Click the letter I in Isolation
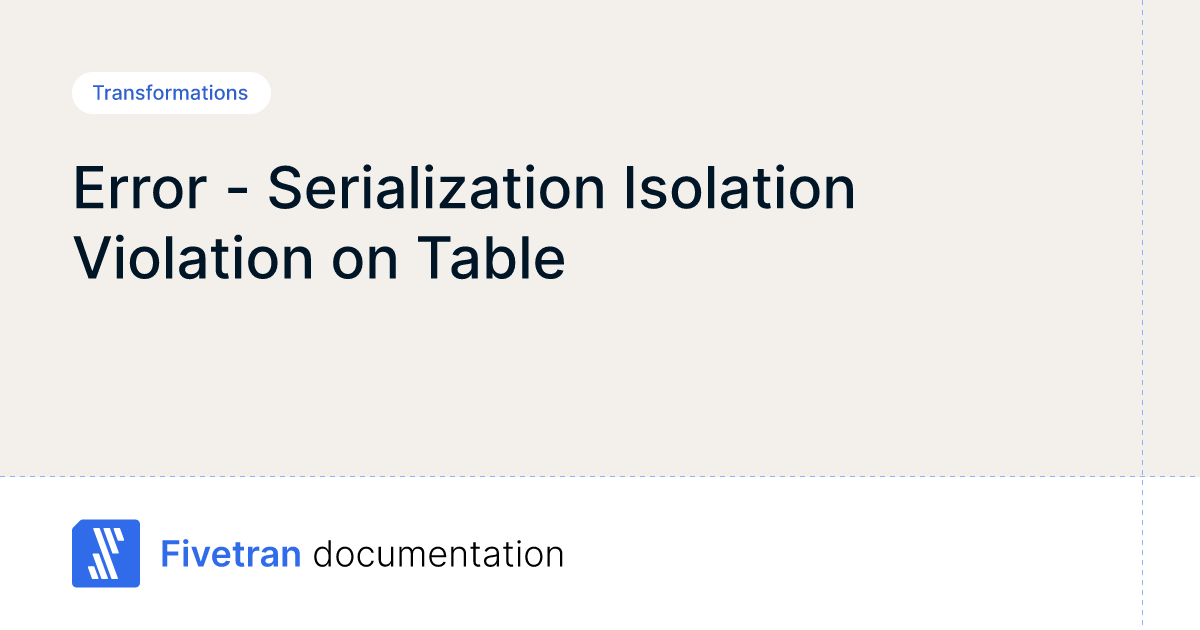This screenshot has width=1200, height=630. [630, 188]
